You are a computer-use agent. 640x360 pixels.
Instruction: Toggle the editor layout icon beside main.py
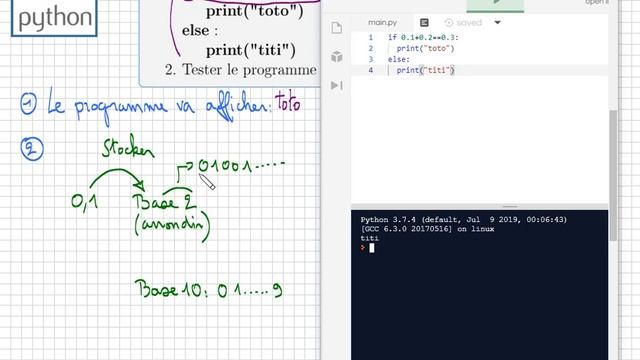click(424, 22)
